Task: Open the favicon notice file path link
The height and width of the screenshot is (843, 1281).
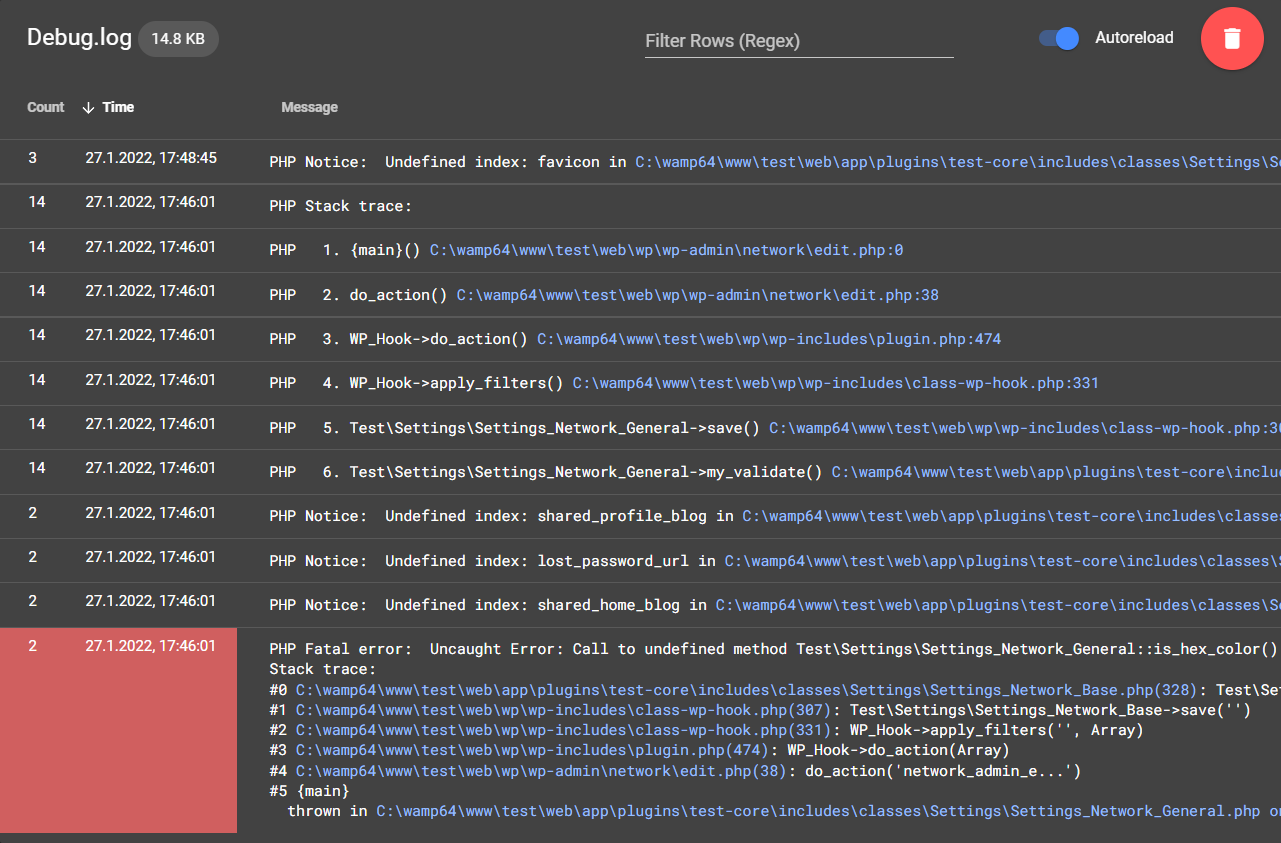Action: point(958,162)
